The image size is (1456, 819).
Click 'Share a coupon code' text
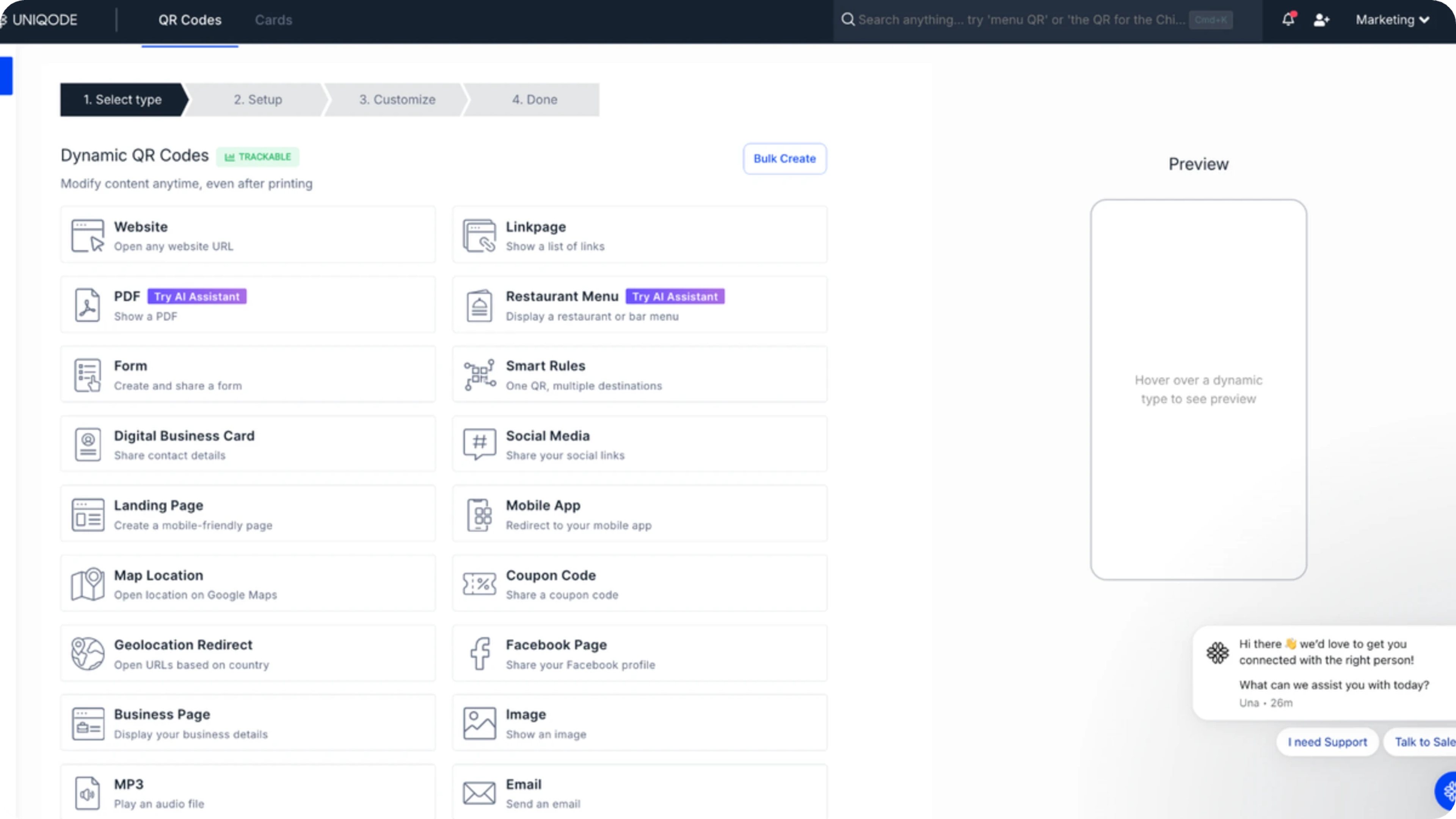[x=562, y=595]
